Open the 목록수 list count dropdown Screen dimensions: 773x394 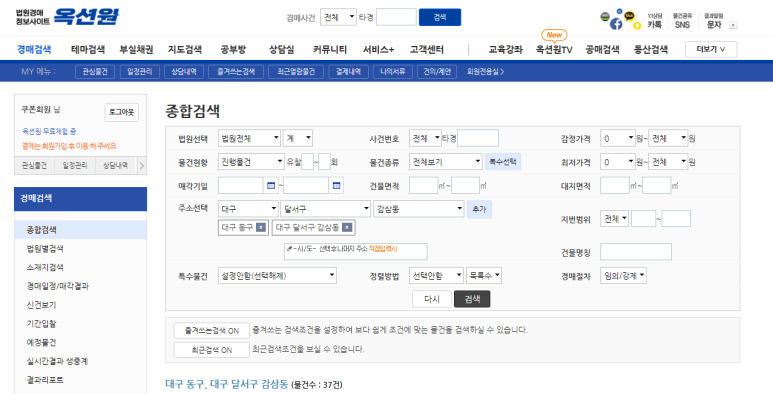click(484, 276)
